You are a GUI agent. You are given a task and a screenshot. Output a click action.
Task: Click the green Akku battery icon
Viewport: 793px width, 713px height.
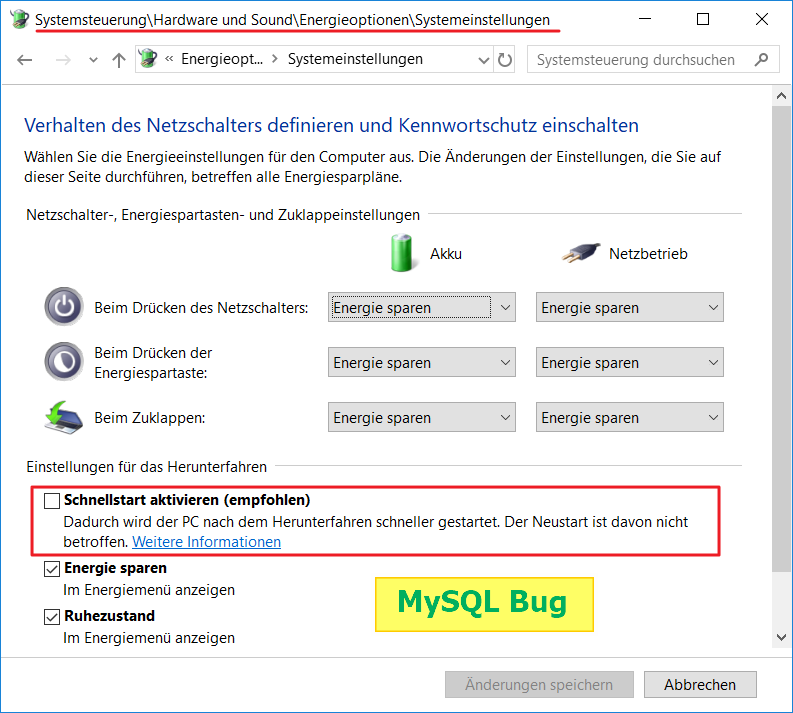(x=402, y=253)
